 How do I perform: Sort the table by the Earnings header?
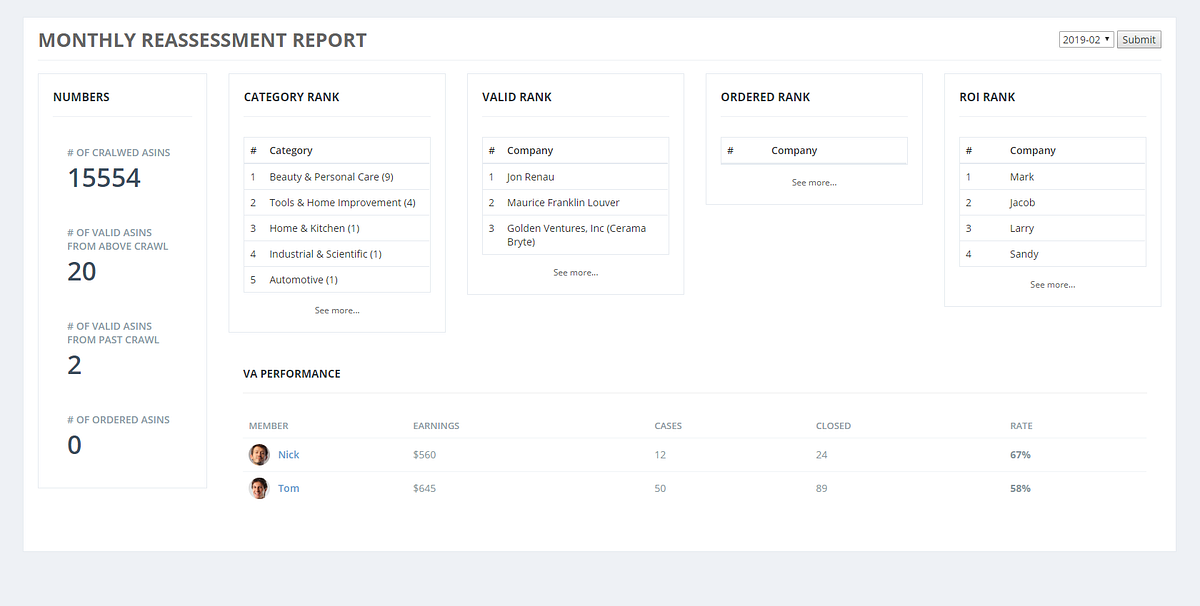pos(436,425)
